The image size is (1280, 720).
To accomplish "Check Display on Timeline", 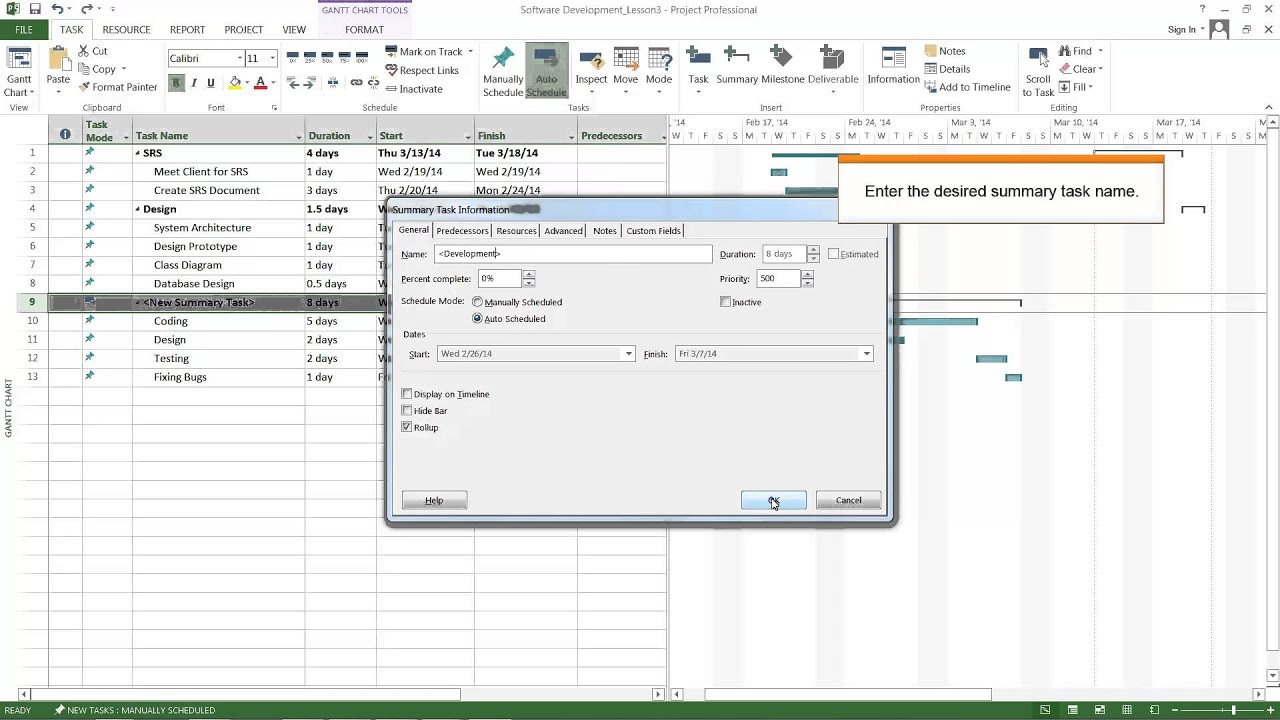I will (x=406, y=394).
